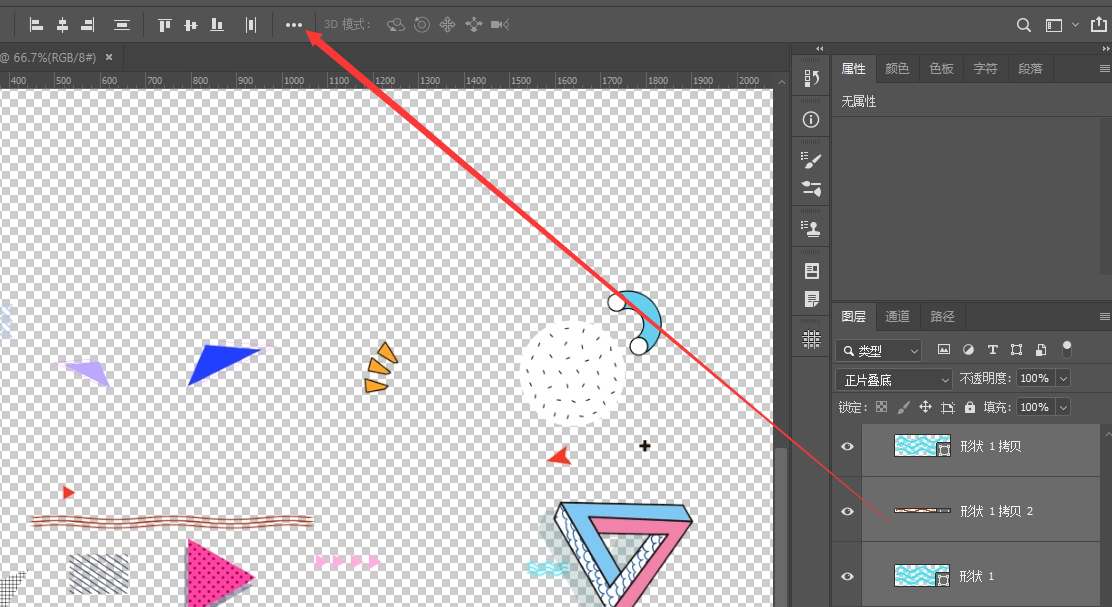Open the search magnifier icon
Viewport: 1112px width, 607px height.
point(1023,25)
